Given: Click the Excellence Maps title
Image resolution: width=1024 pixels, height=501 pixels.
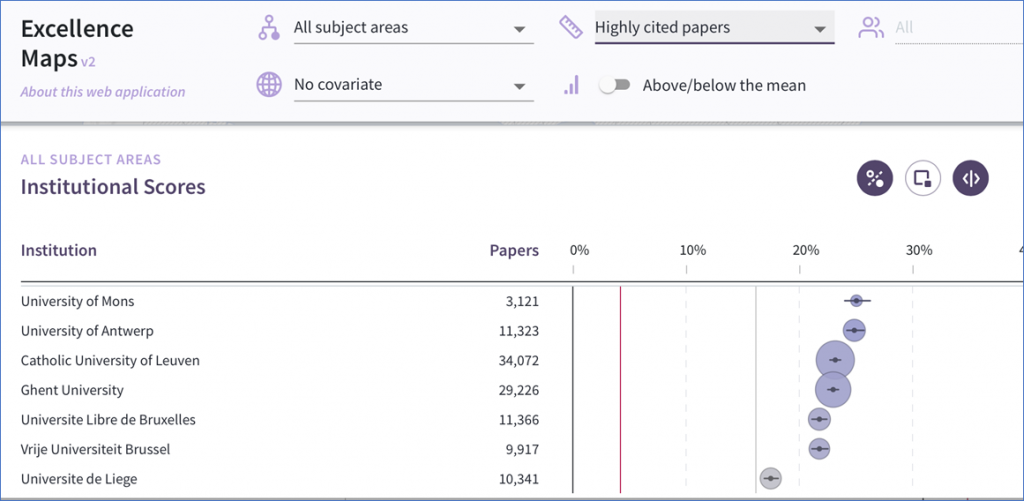Looking at the screenshot, I should coord(77,43).
